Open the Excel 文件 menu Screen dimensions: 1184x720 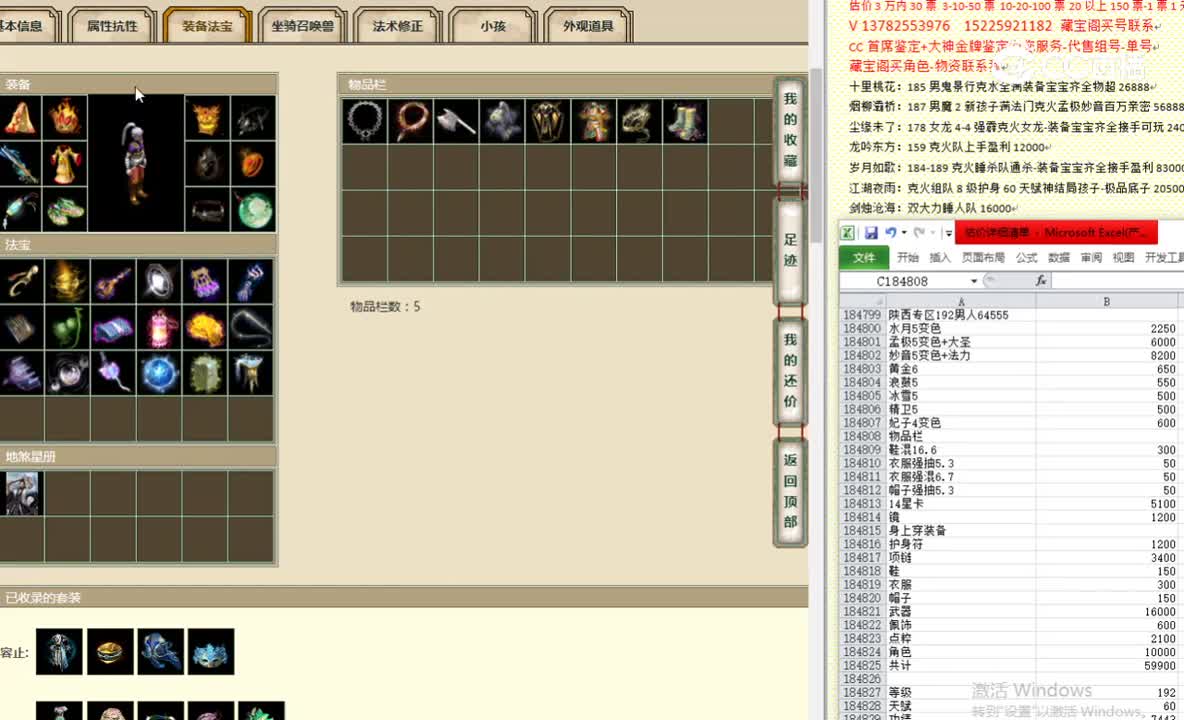point(864,257)
